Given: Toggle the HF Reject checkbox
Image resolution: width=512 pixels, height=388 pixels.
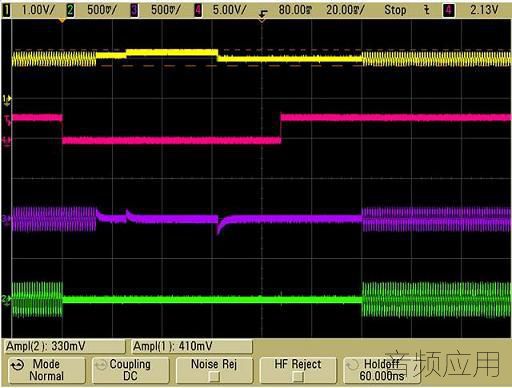Looking at the screenshot, I should [x=298, y=377].
